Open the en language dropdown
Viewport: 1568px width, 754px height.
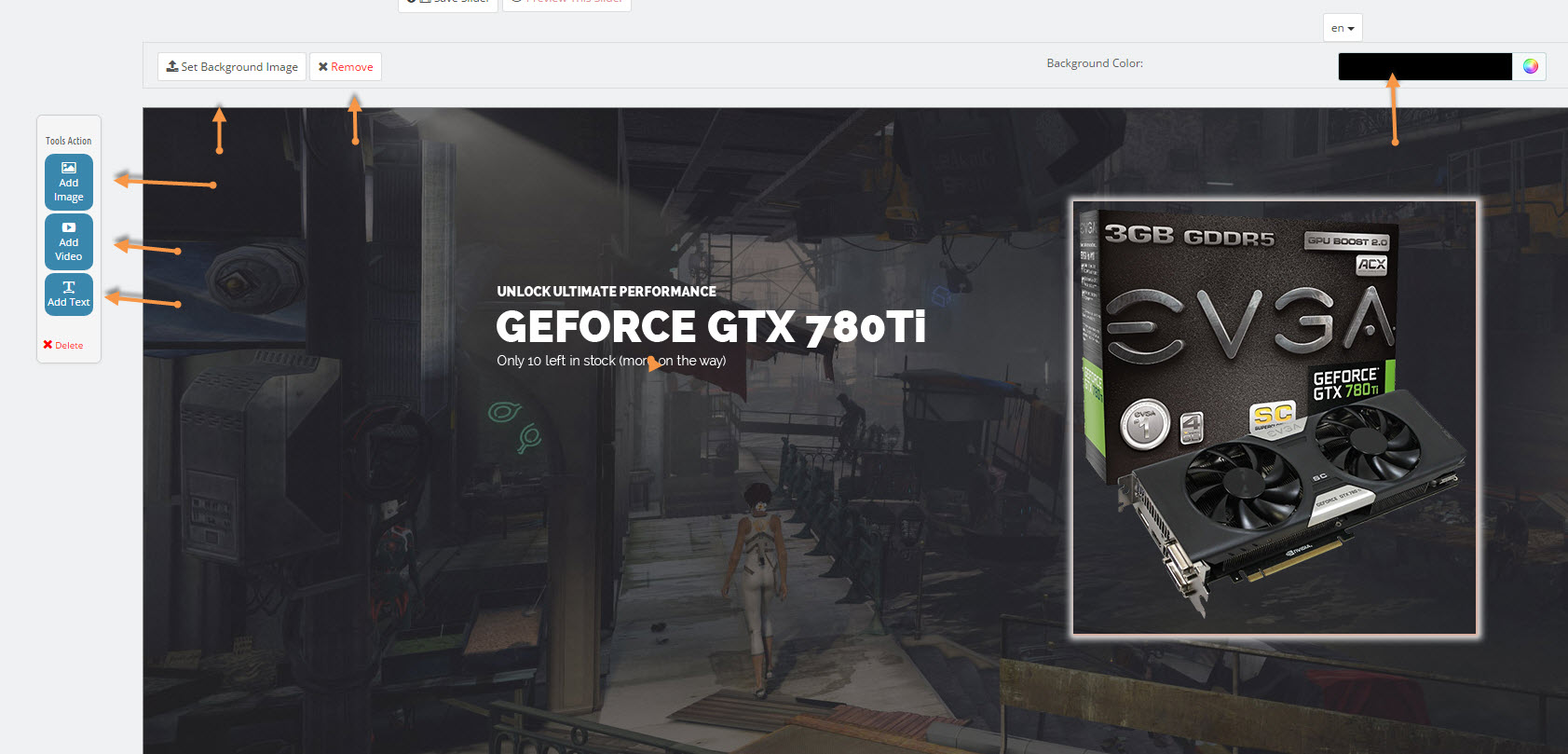(1343, 28)
